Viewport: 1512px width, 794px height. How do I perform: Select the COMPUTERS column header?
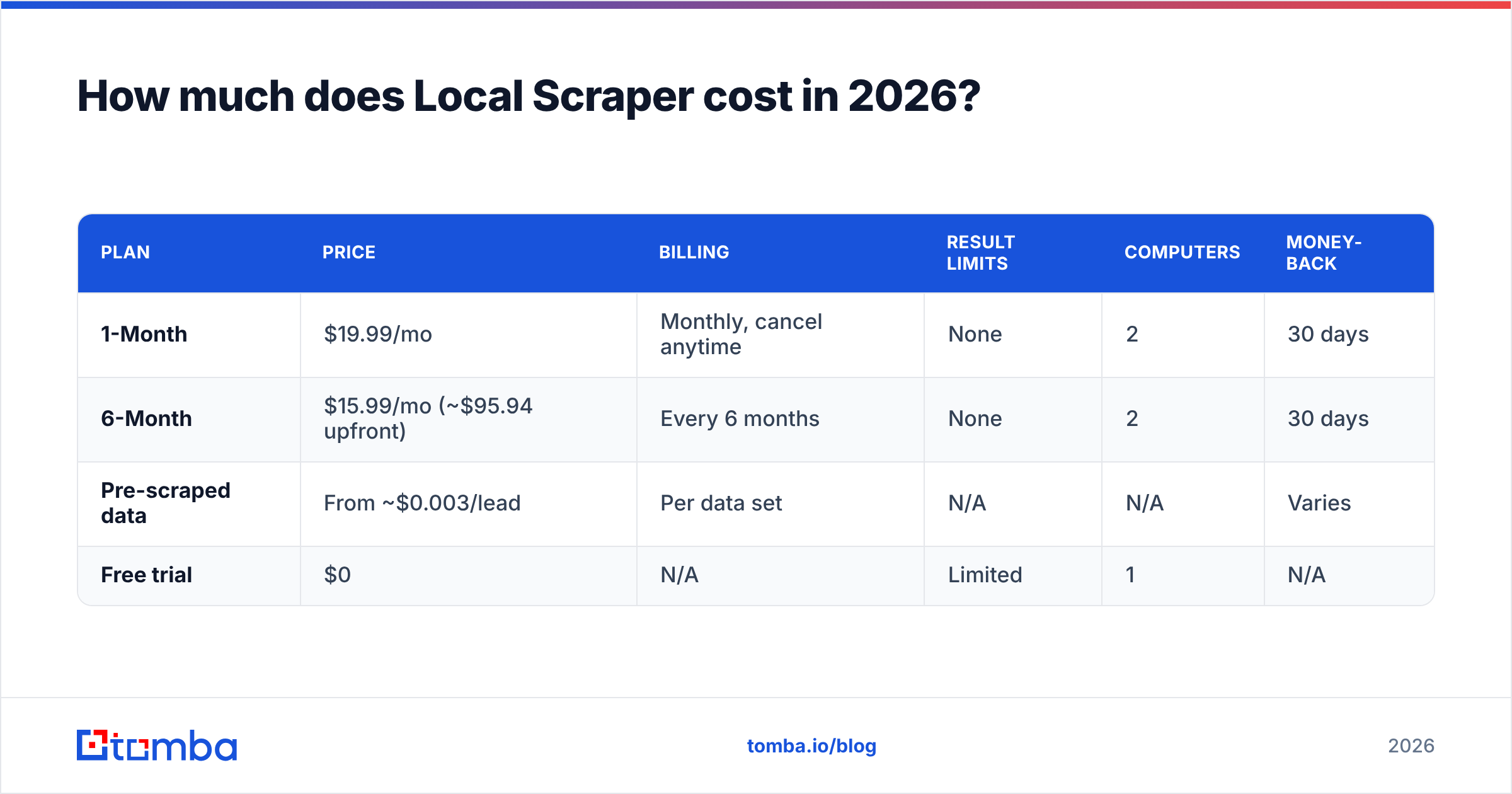point(1182,253)
